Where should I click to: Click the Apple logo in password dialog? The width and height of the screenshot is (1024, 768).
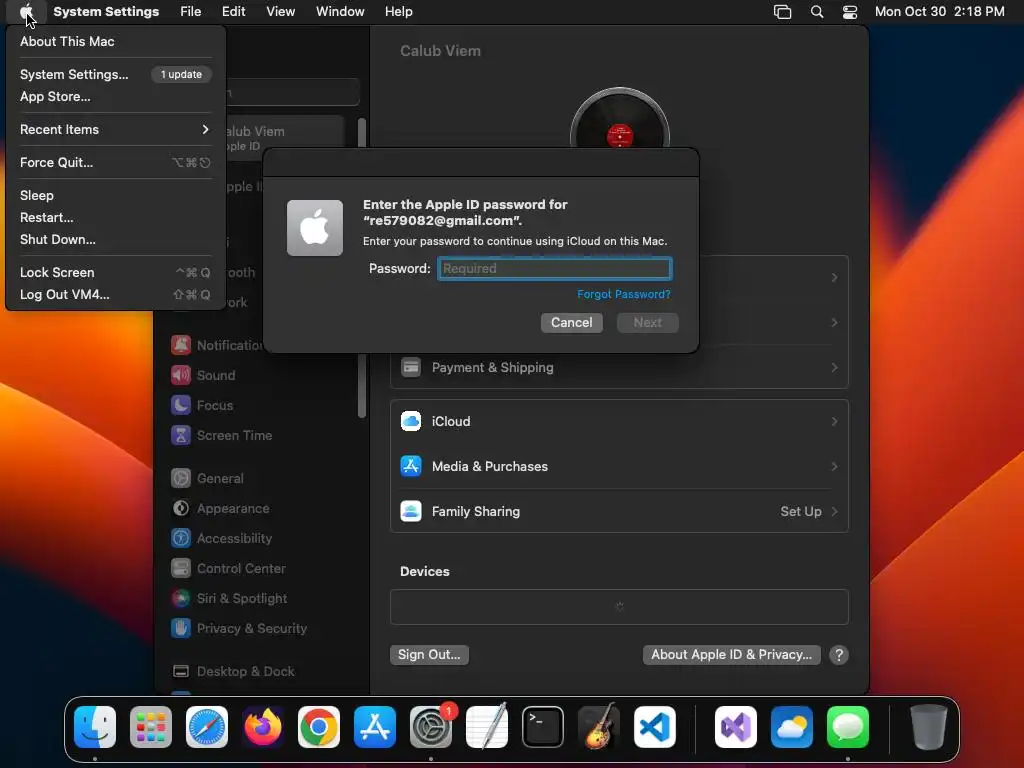pos(315,228)
